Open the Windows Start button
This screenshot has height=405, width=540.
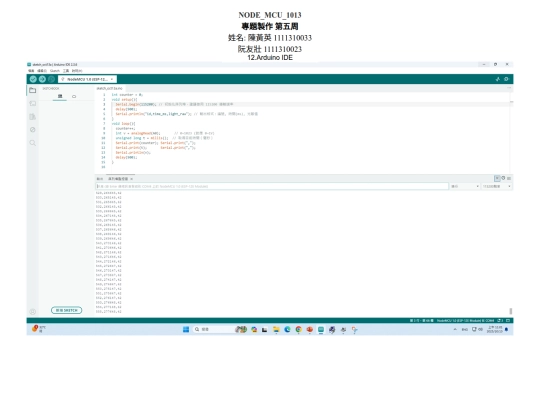coord(186,329)
